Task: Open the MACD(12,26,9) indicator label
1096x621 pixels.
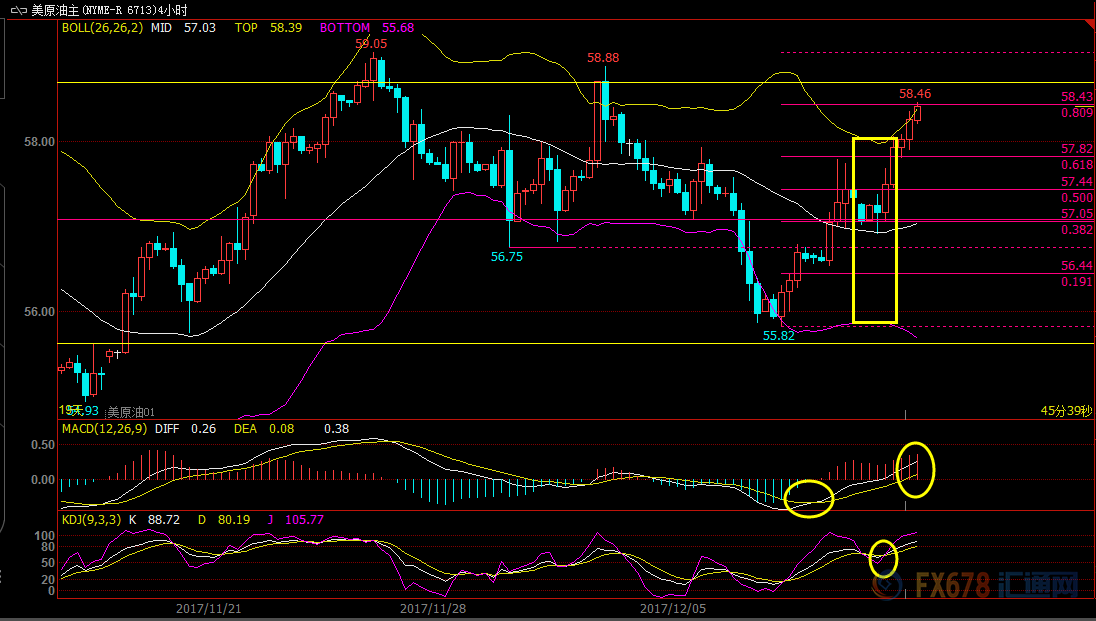Action: point(105,429)
